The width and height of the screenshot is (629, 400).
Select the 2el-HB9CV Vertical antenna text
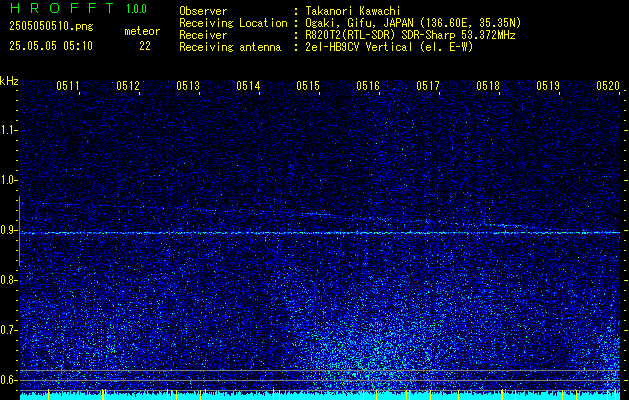[x=389, y=47]
